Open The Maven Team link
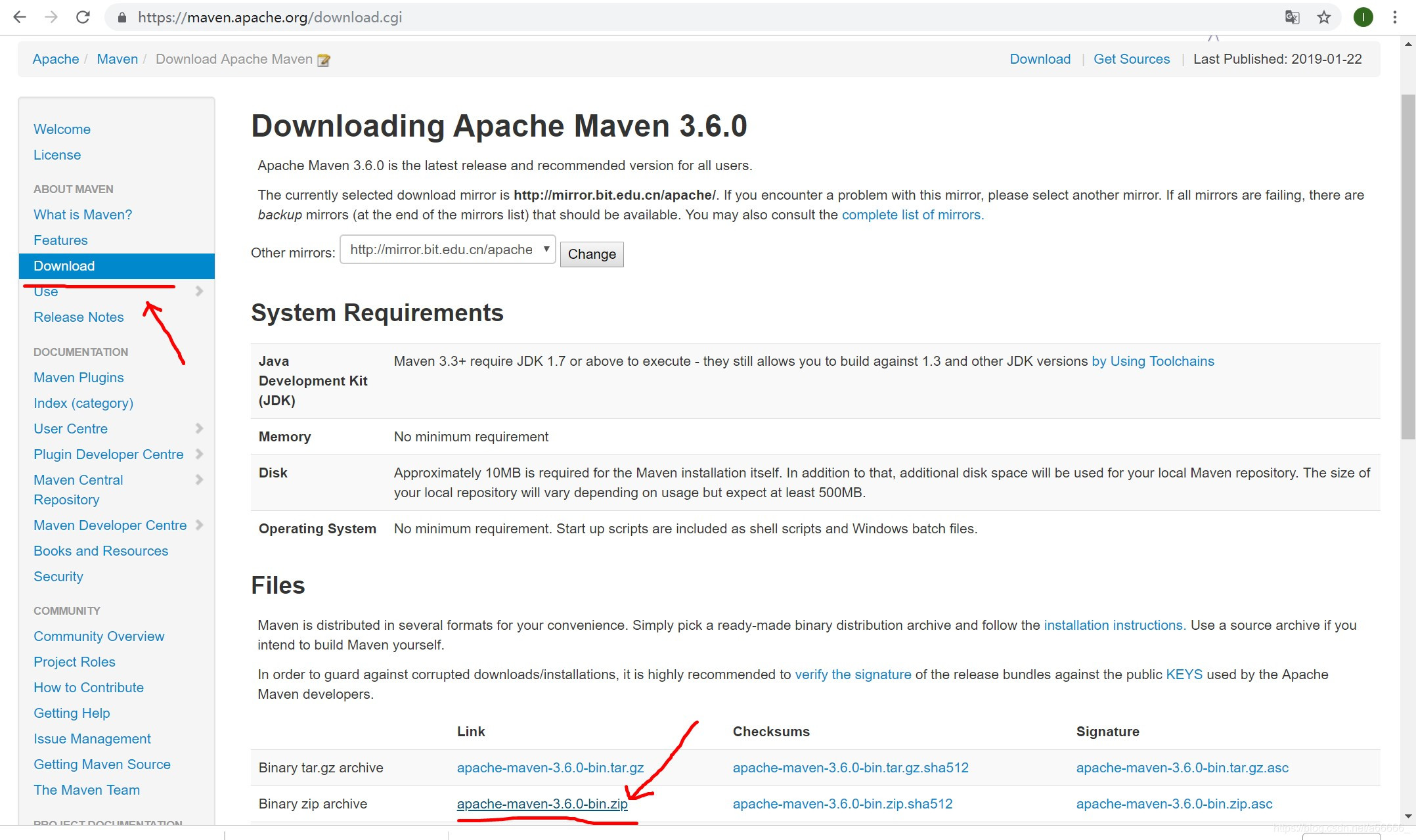 pyautogui.click(x=87, y=790)
